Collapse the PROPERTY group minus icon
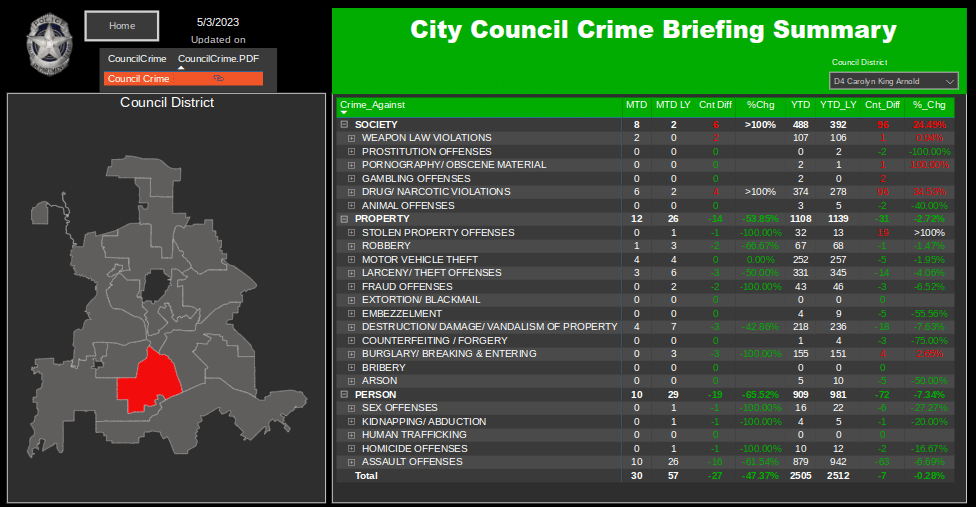Viewport: 976px width, 507px height. tap(344, 219)
